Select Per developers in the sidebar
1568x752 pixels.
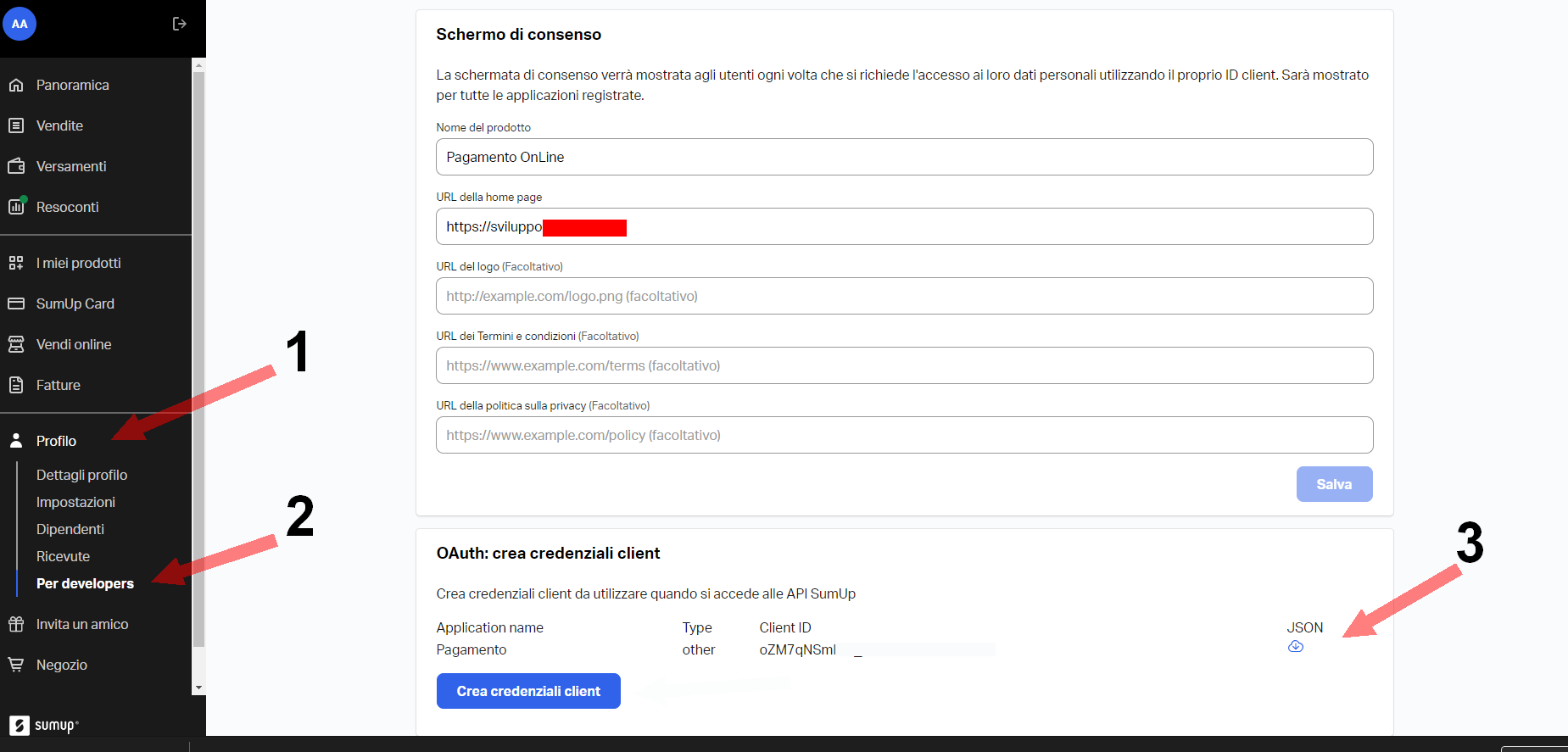coord(85,583)
